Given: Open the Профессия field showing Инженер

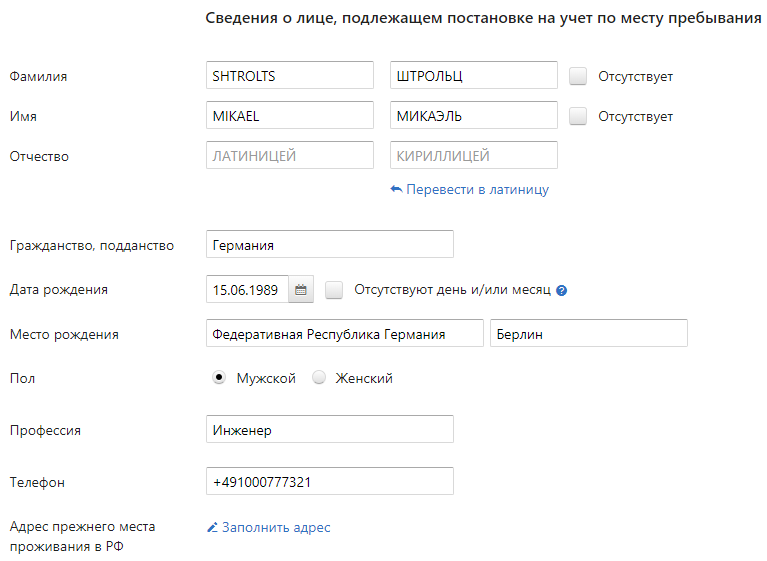Looking at the screenshot, I should pyautogui.click(x=330, y=429).
